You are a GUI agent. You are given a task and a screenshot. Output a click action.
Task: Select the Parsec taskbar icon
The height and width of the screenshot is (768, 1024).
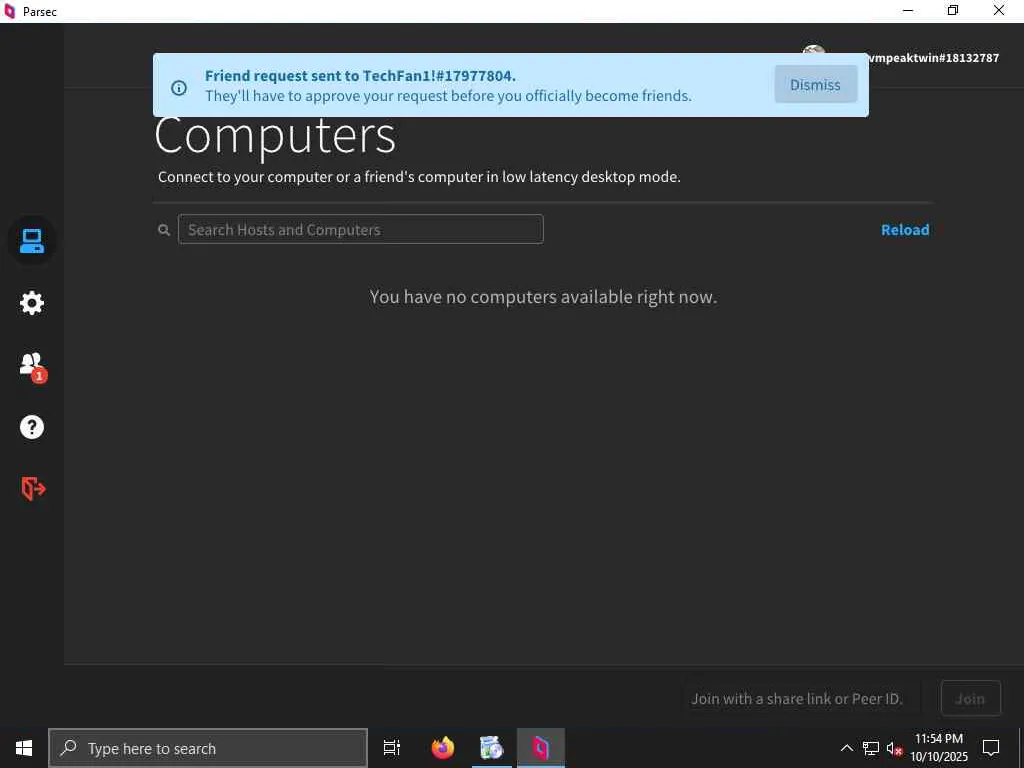pos(541,748)
